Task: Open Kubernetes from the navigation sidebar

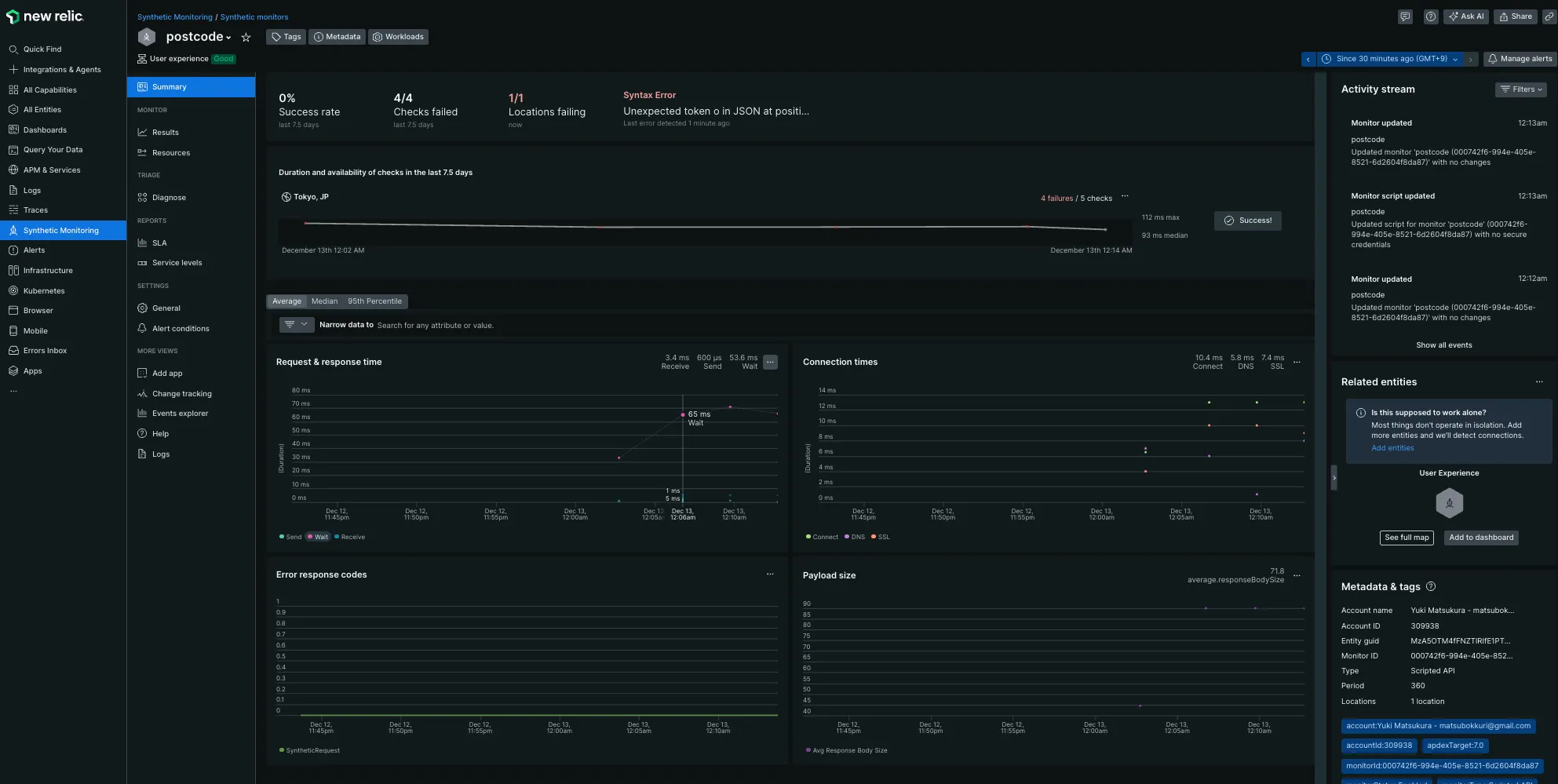Action: (x=44, y=291)
